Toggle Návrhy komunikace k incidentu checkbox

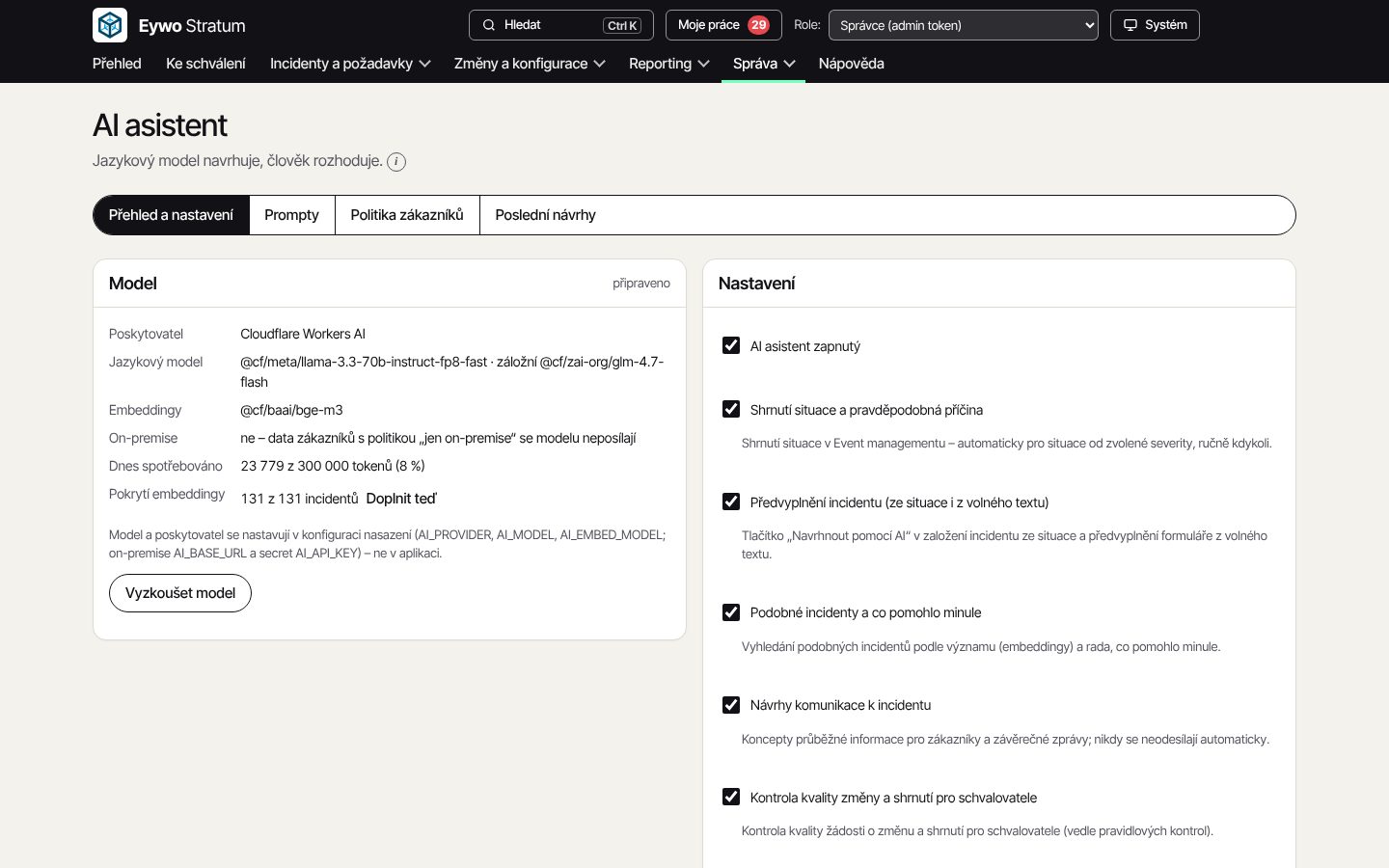[x=731, y=704]
